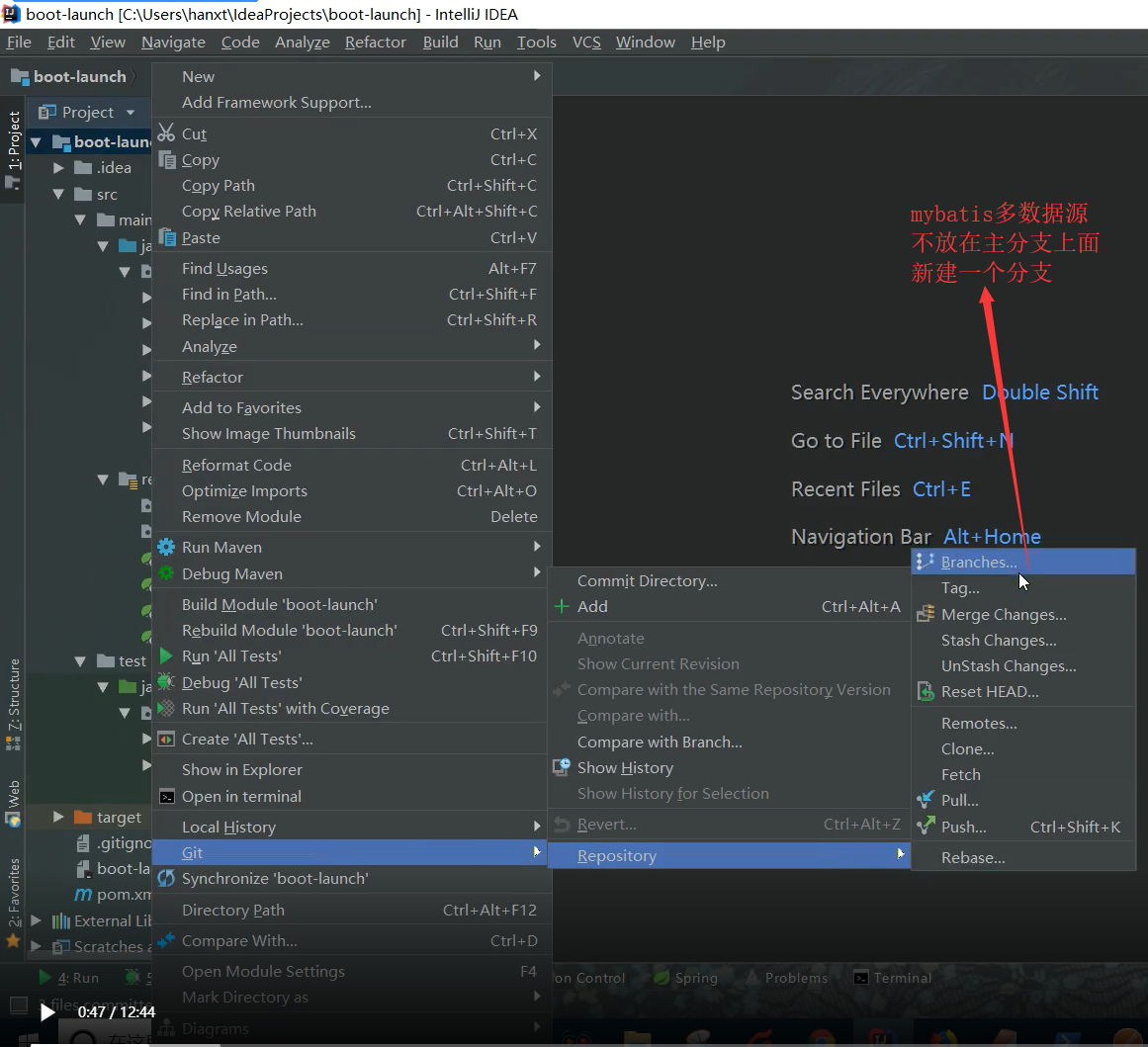Click the Create 'All Tests' icon
Screen dimensions: 1148x1047
[x=166, y=739]
